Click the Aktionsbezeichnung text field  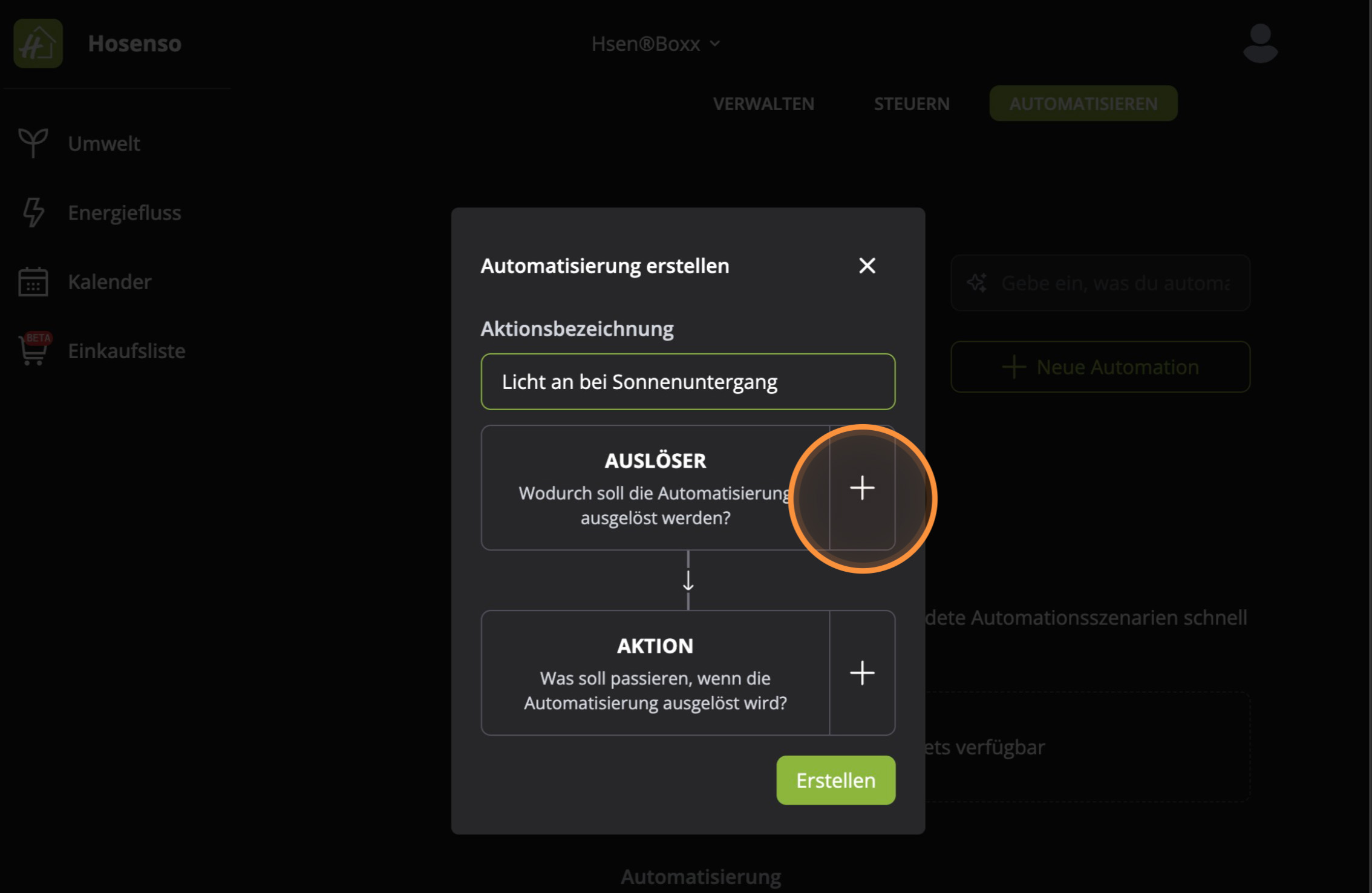(687, 382)
